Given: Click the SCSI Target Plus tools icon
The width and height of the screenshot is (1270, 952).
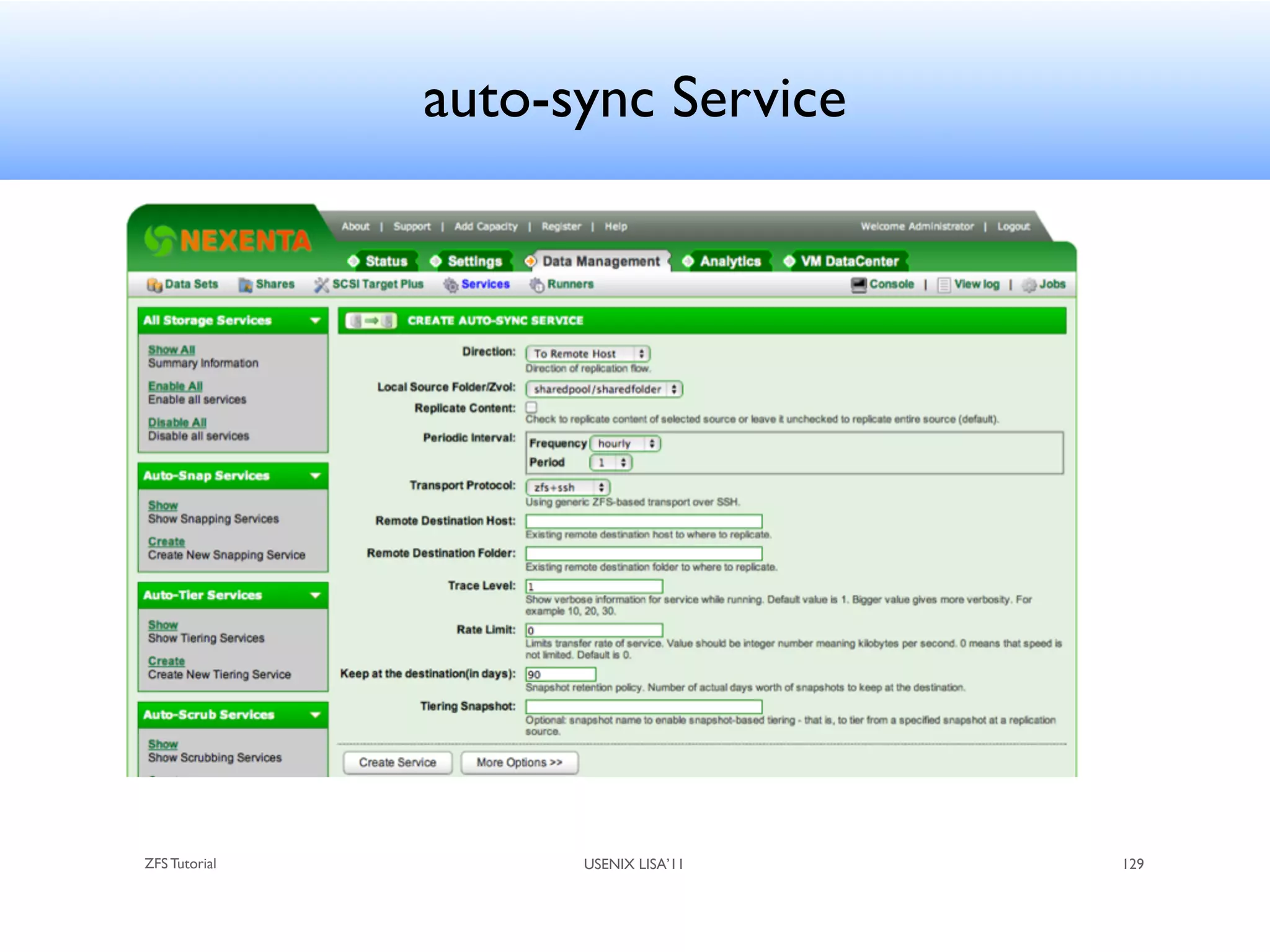Looking at the screenshot, I should [321, 284].
